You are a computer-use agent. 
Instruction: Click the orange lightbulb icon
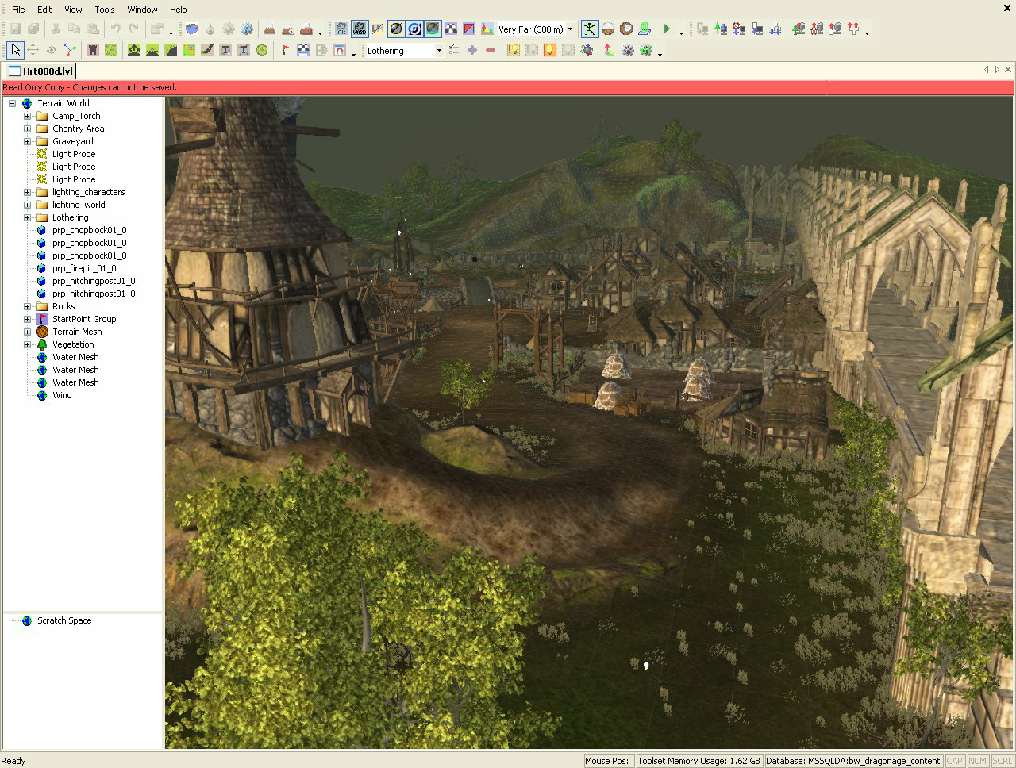[x=549, y=50]
